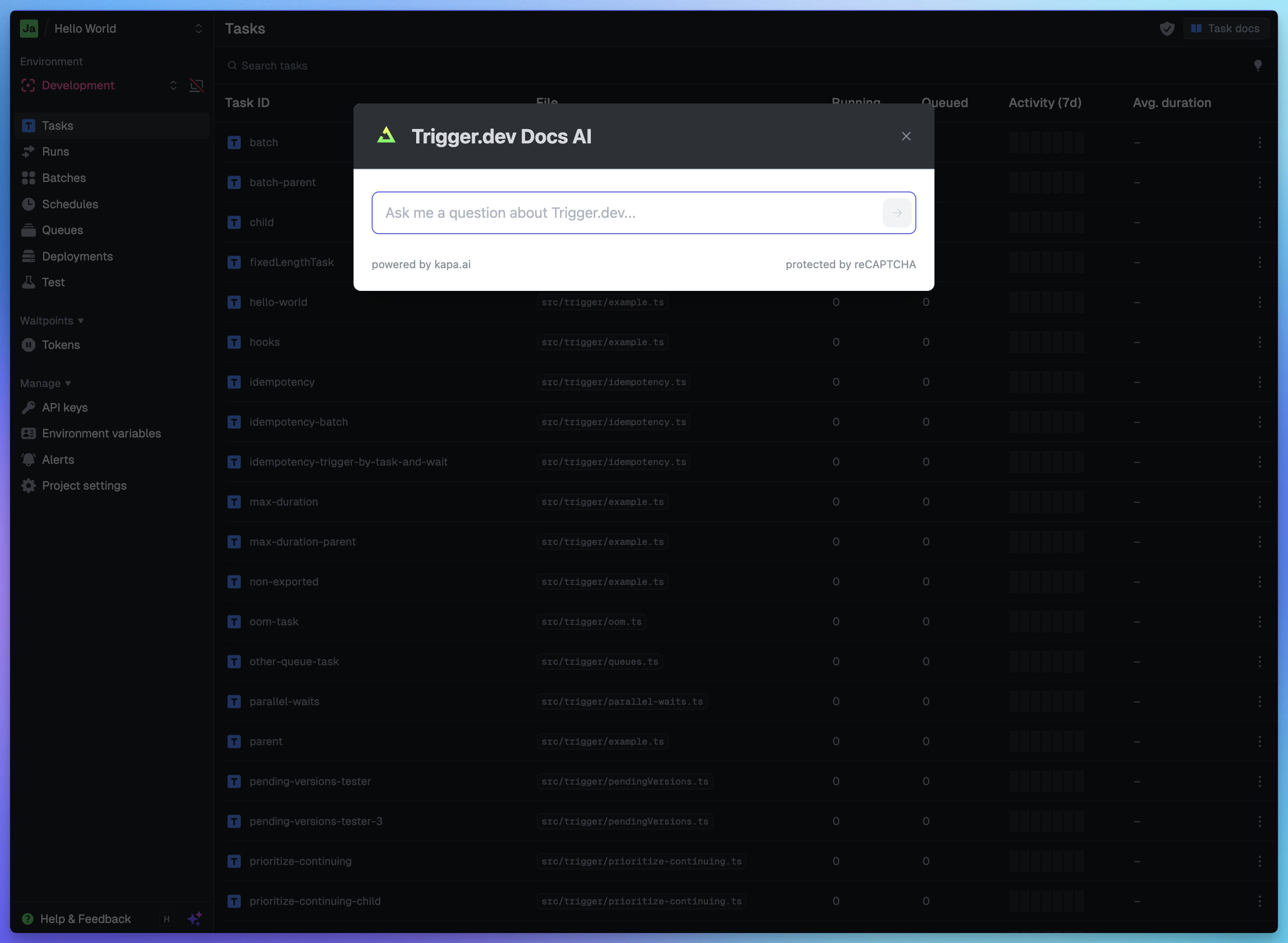
Task: Click the Queues stack icon
Action: pos(29,230)
